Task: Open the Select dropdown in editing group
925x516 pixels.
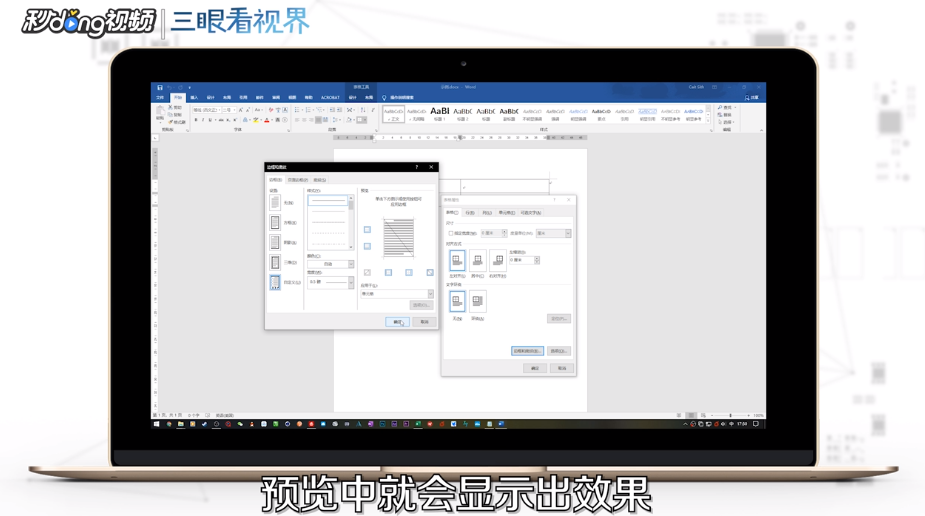Action: 727,122
